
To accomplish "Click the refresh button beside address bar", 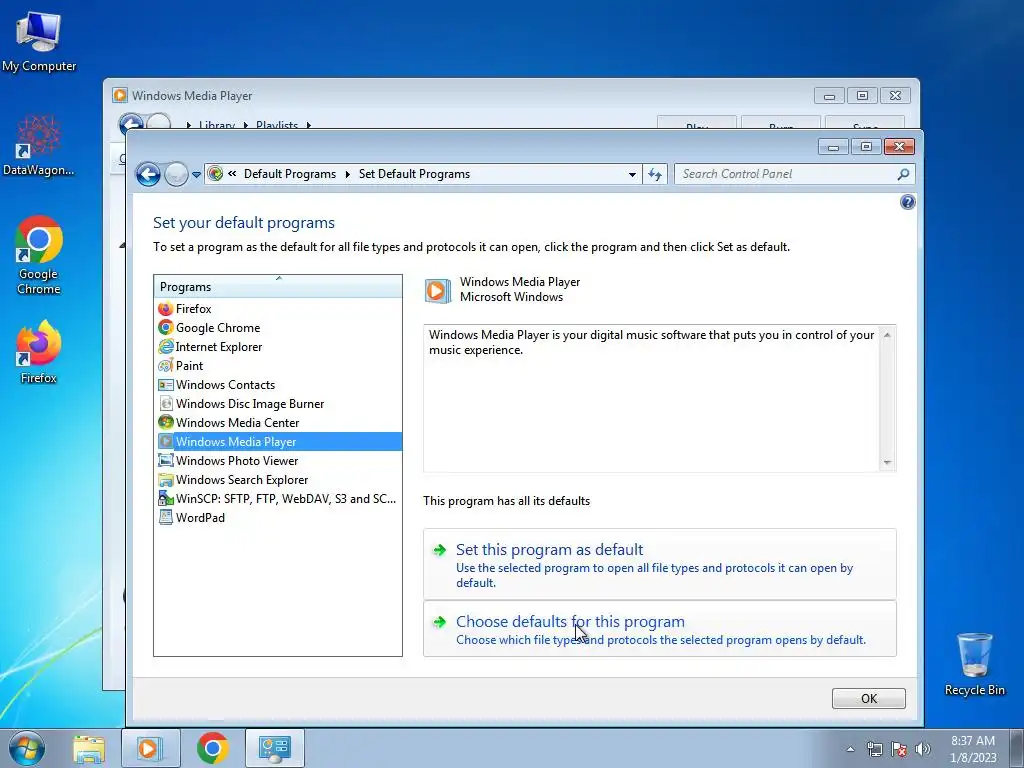I will [x=655, y=174].
